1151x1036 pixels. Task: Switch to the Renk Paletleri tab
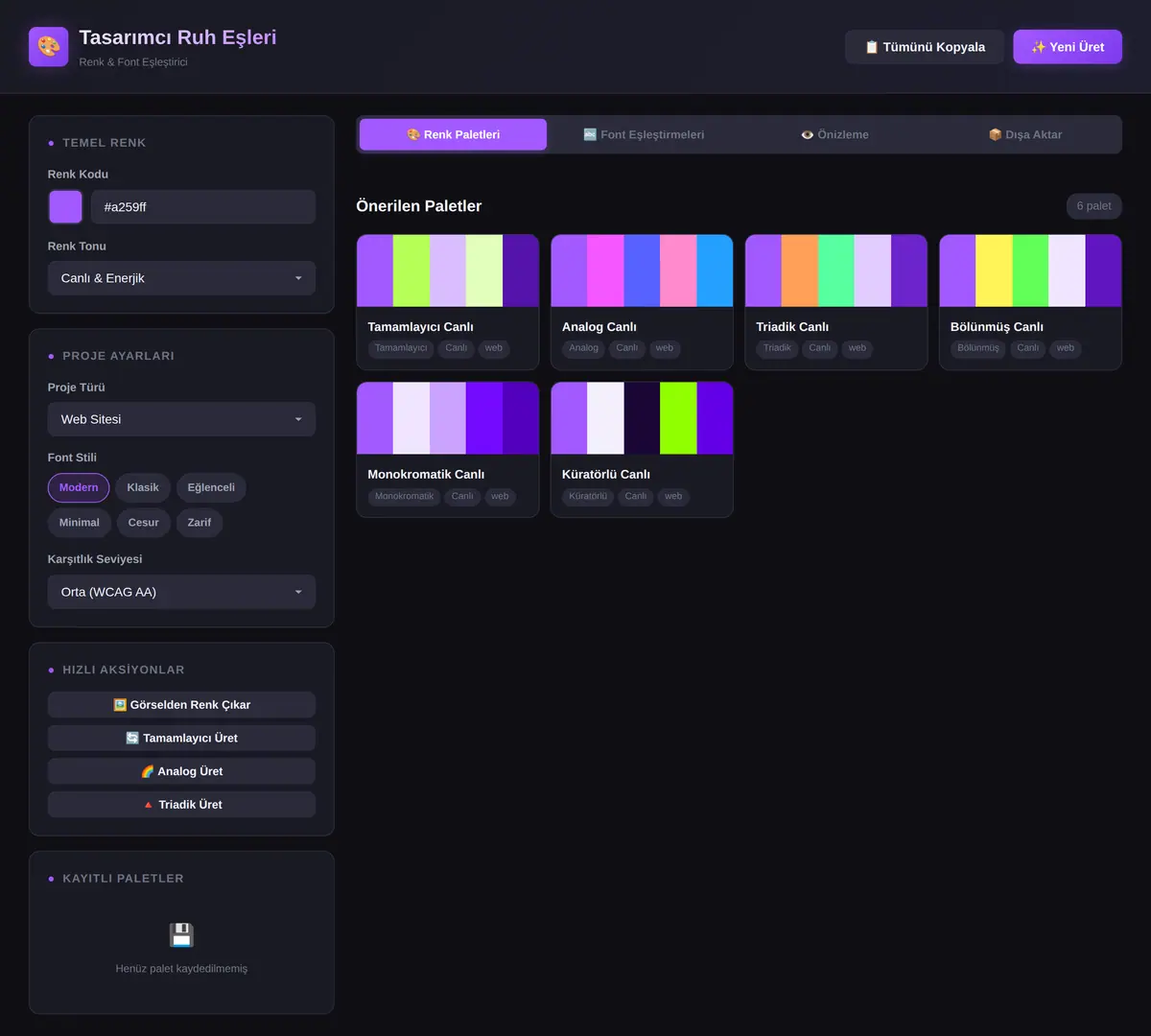pos(453,135)
